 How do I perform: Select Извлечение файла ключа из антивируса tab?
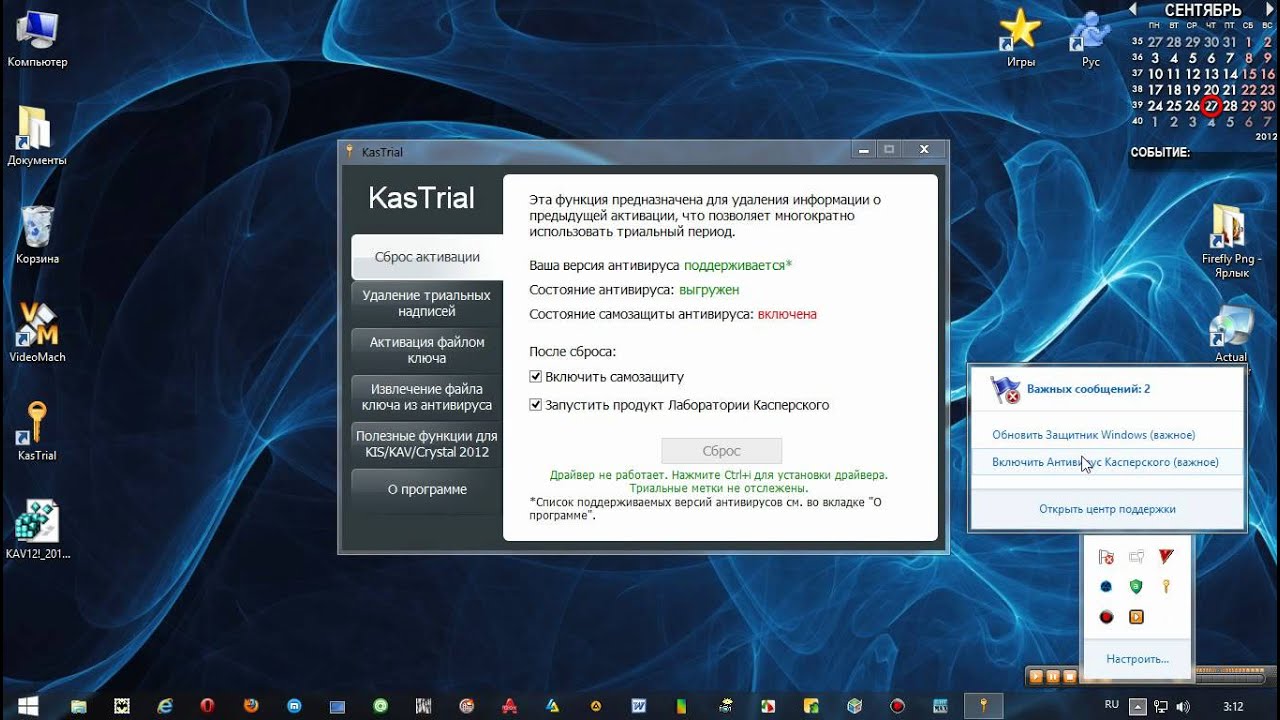427,397
